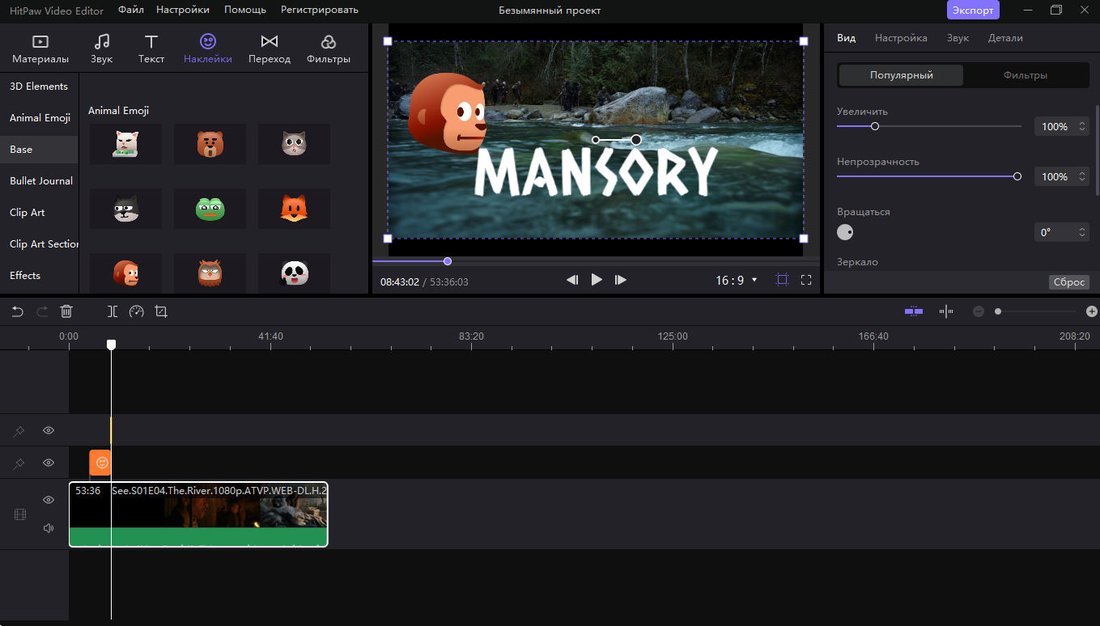
Task: Open the Звук audio tab
Action: coord(102,49)
